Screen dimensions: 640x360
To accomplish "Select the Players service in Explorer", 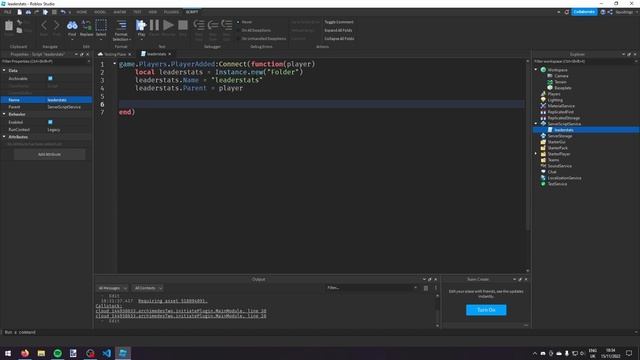I will (554, 94).
